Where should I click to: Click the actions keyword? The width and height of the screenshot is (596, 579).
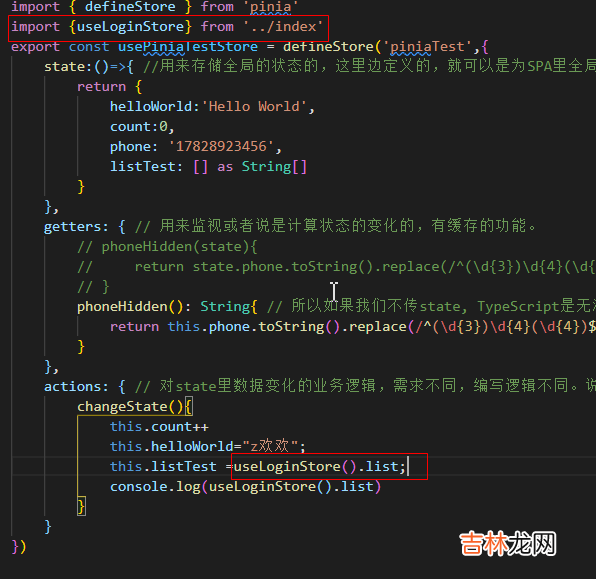tap(72, 387)
